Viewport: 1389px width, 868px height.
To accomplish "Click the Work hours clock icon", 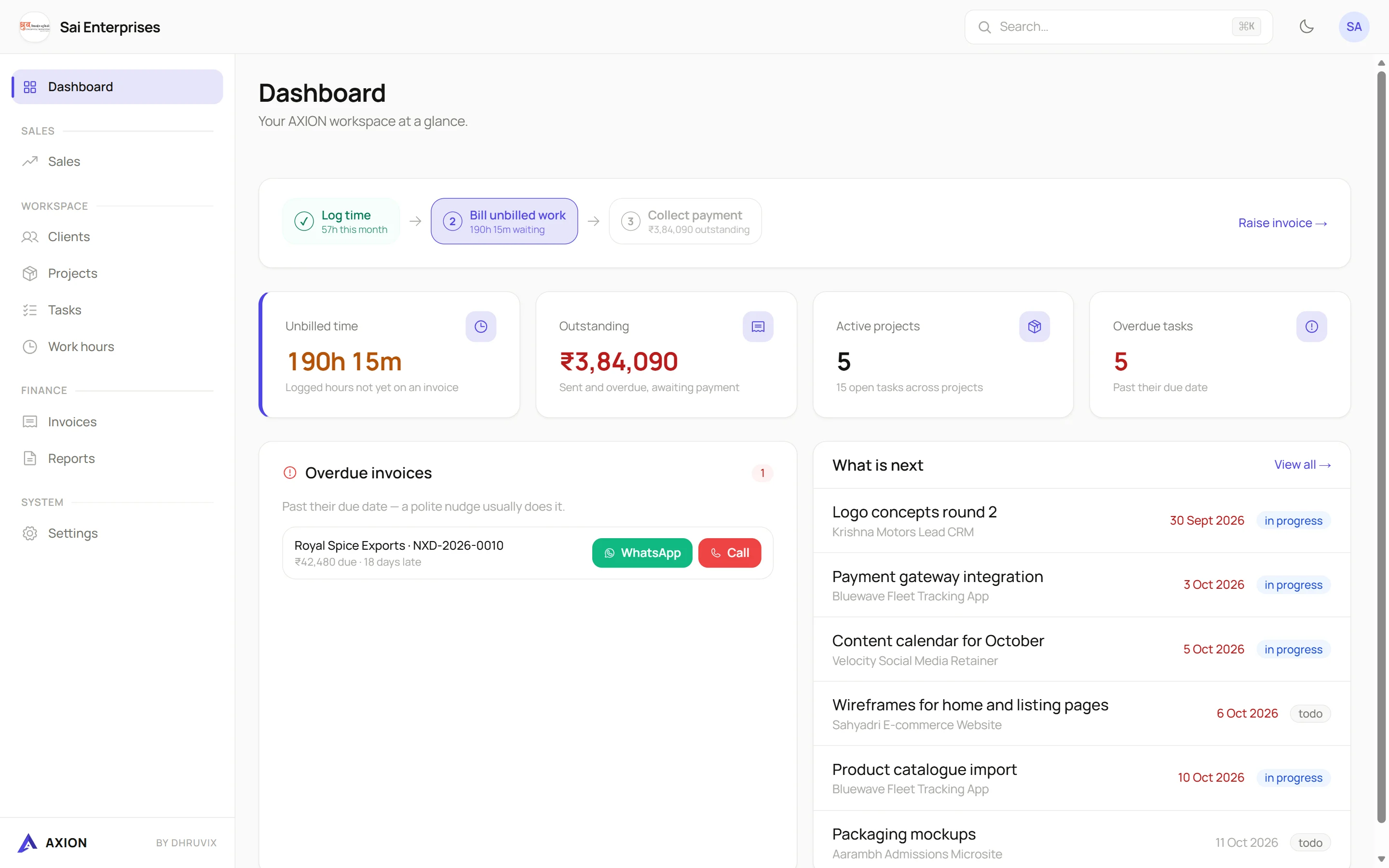I will tap(30, 347).
